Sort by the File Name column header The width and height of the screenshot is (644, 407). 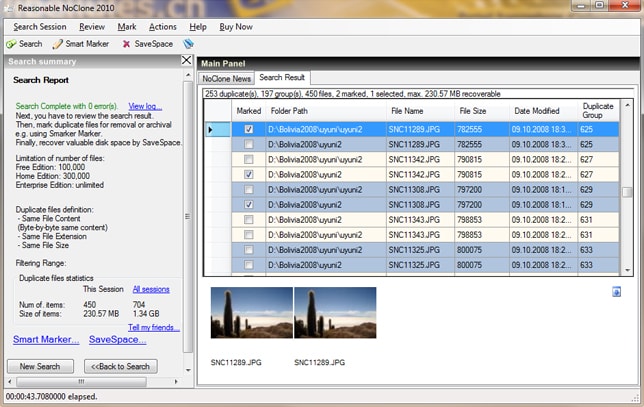click(421, 111)
